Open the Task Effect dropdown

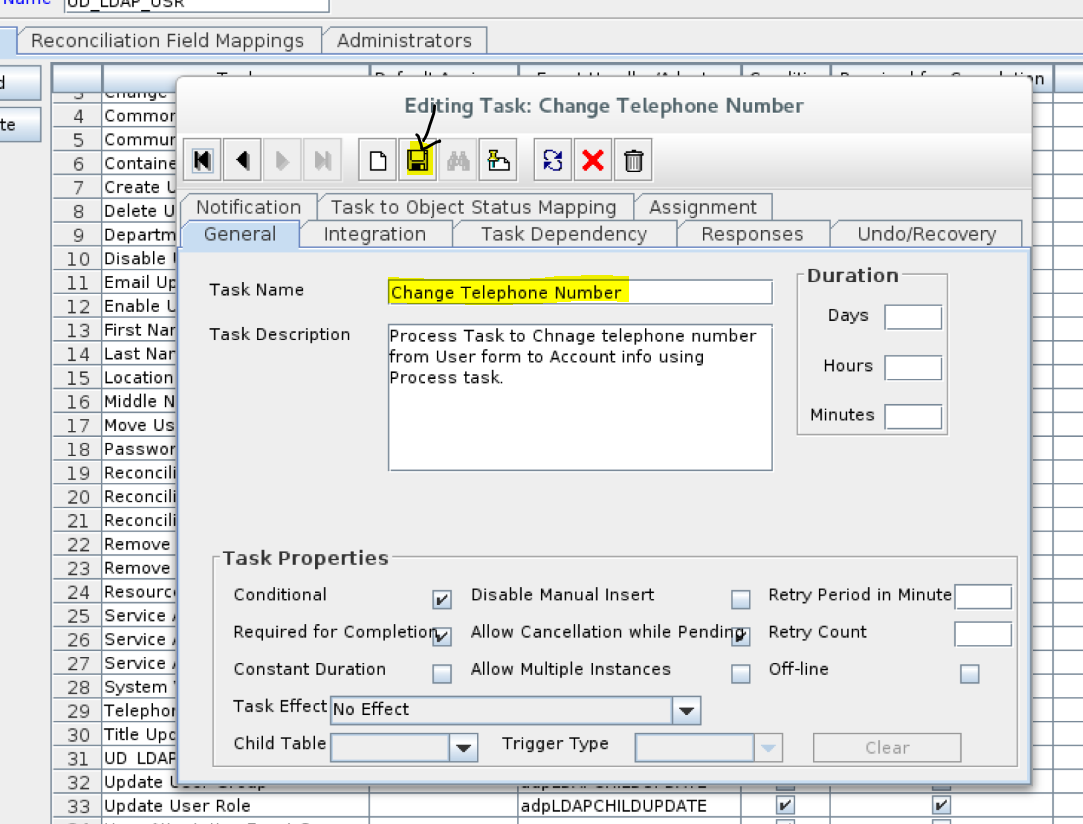(x=686, y=710)
